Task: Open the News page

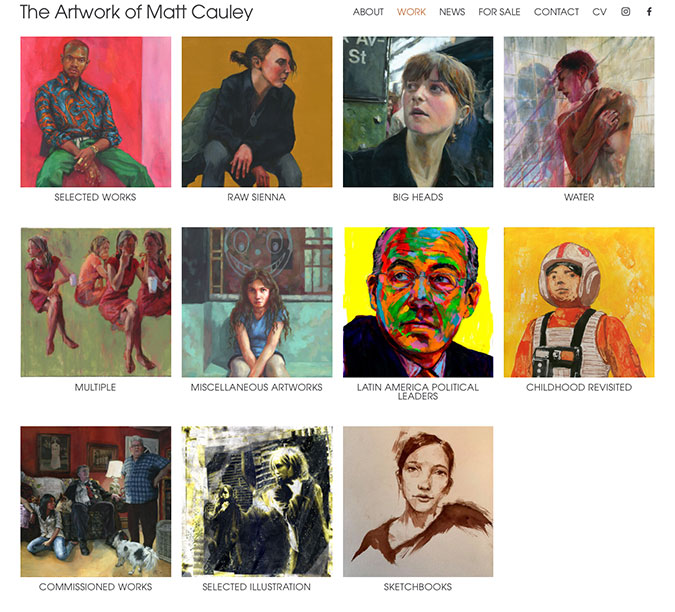Action: click(452, 12)
